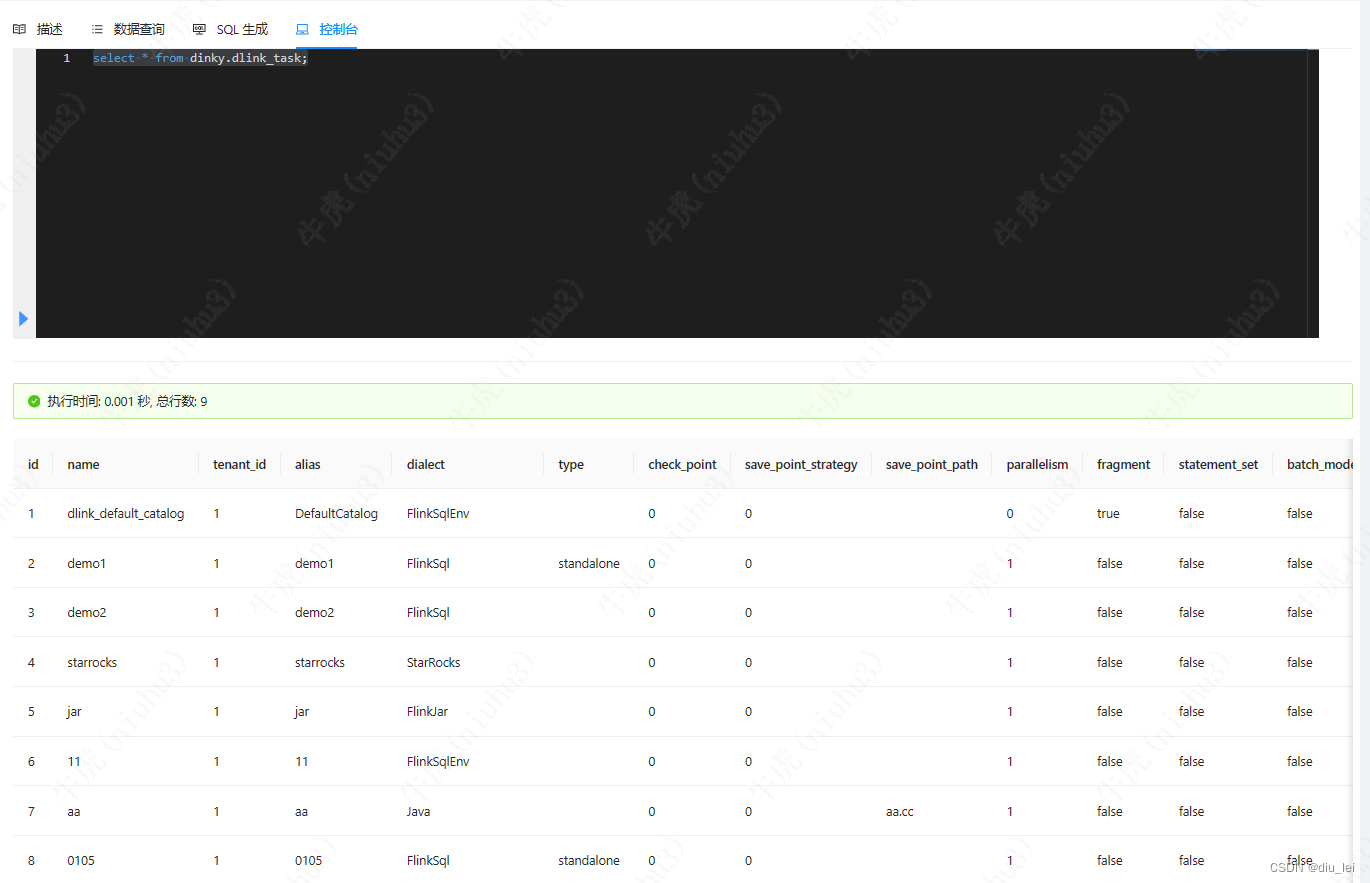This screenshot has height=883, width=1370.
Task: Click the name cell reading demo2
Action: point(86,612)
